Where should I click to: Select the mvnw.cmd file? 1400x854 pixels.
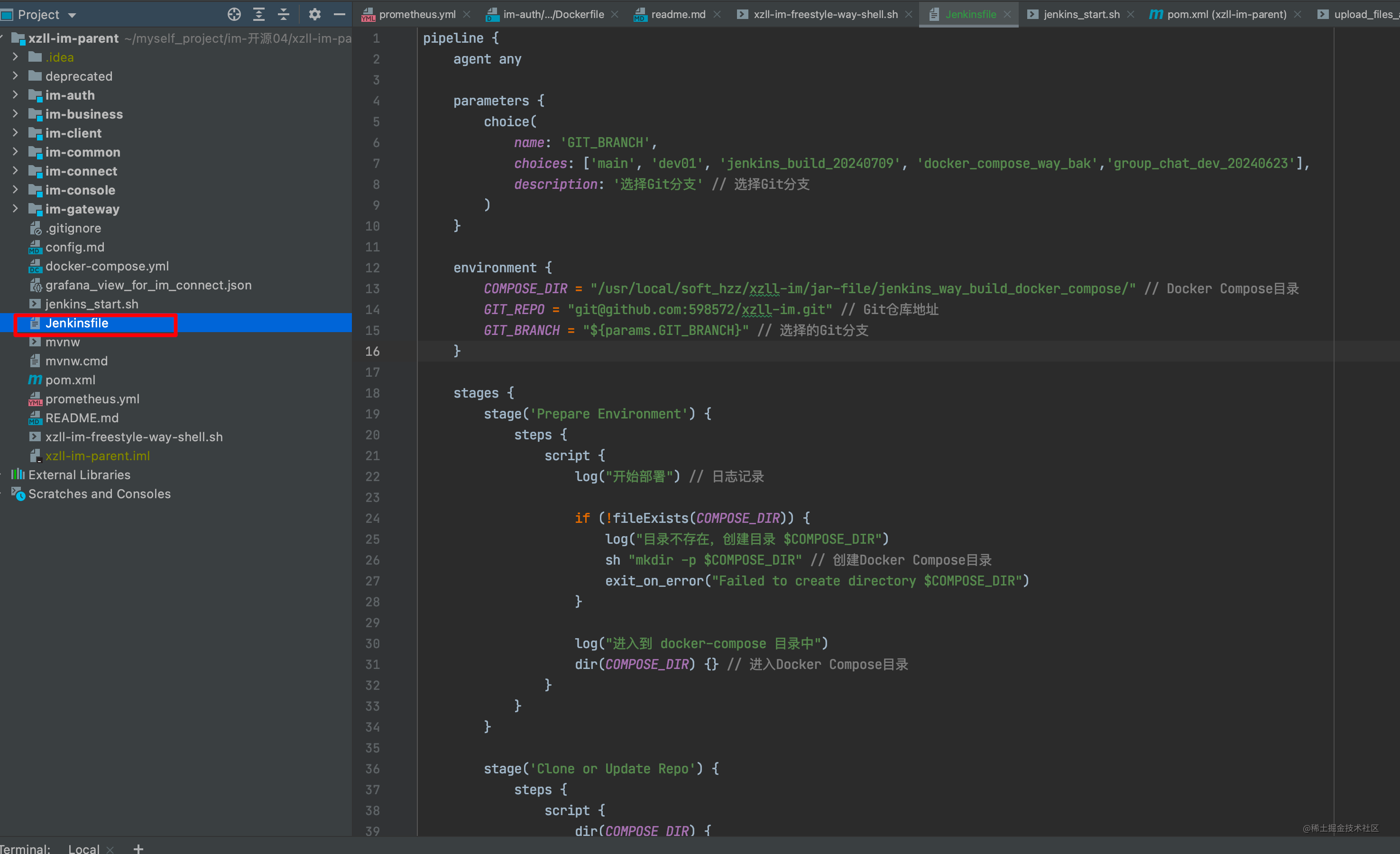(x=76, y=361)
